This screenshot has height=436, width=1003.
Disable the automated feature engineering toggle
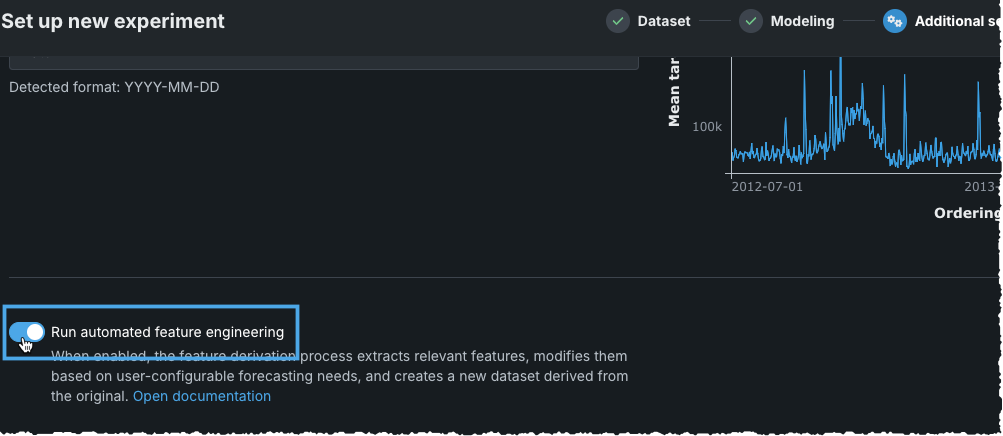pos(27,332)
